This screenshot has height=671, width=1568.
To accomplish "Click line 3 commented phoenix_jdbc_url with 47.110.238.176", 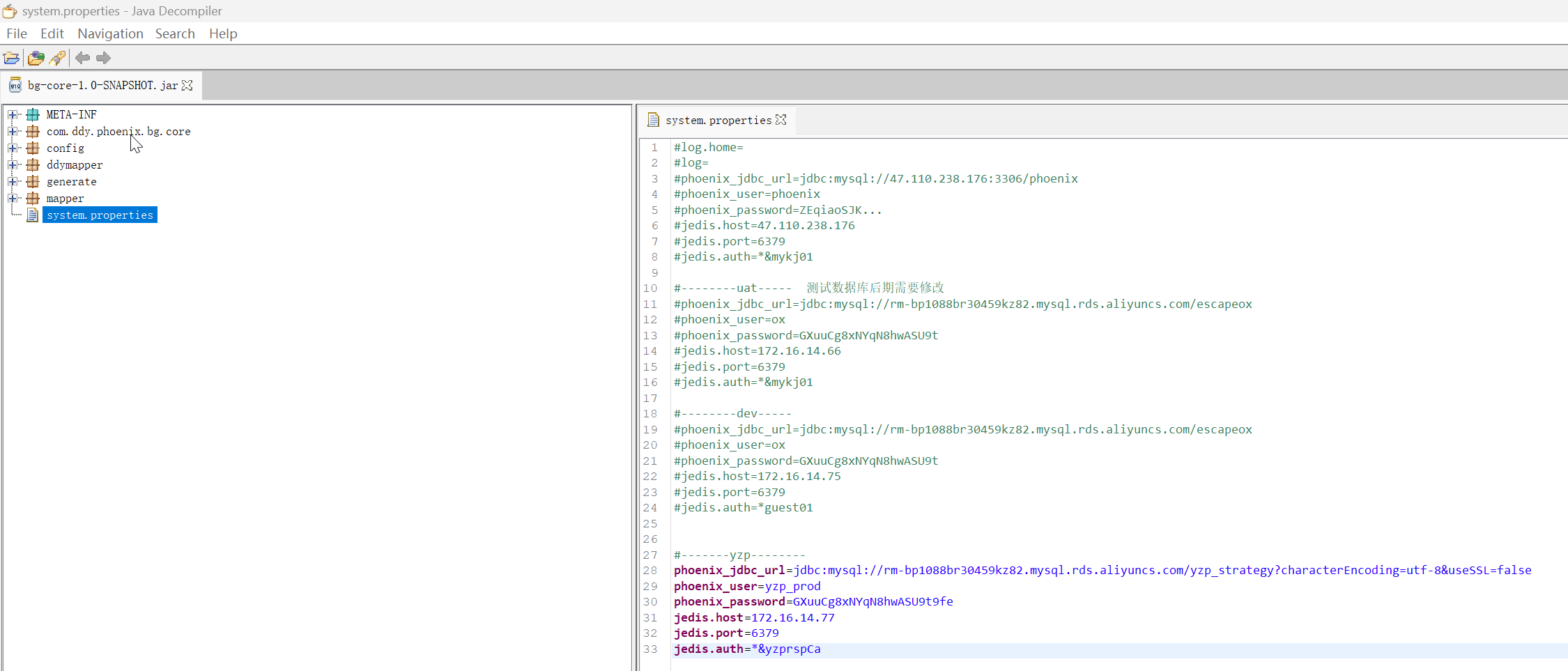I will 876,178.
